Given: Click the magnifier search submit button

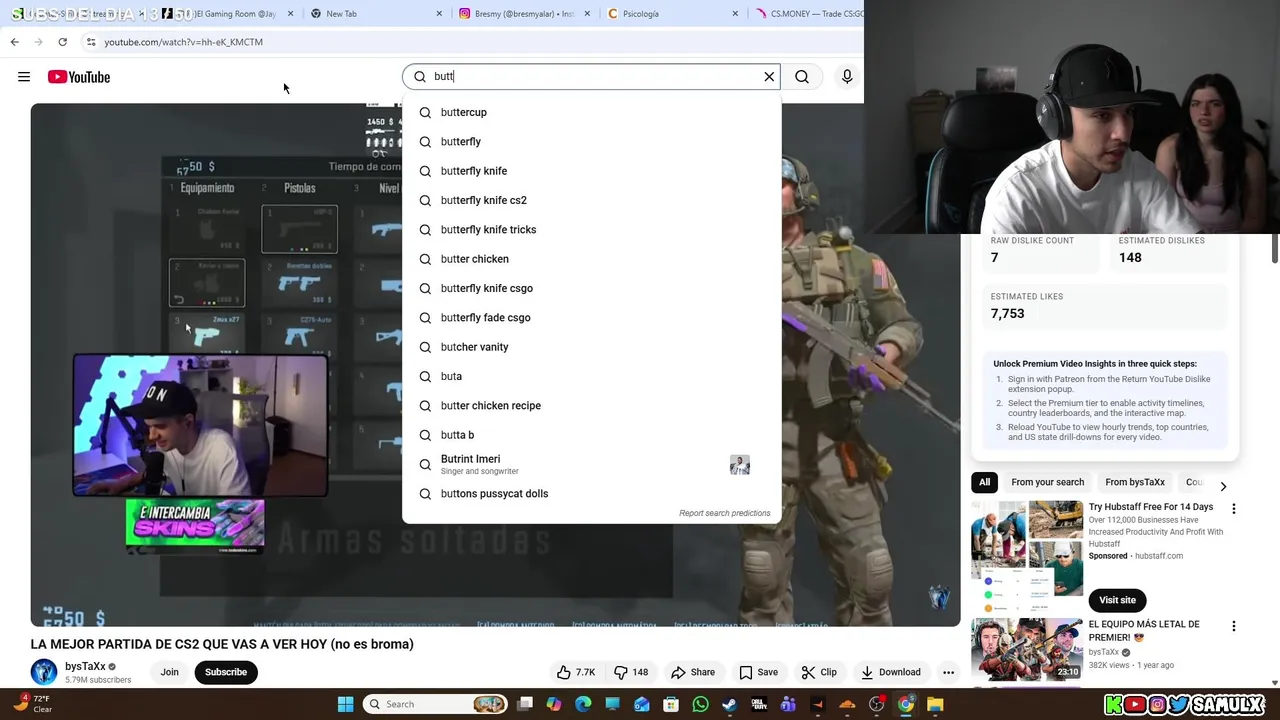Looking at the screenshot, I should click(x=802, y=77).
